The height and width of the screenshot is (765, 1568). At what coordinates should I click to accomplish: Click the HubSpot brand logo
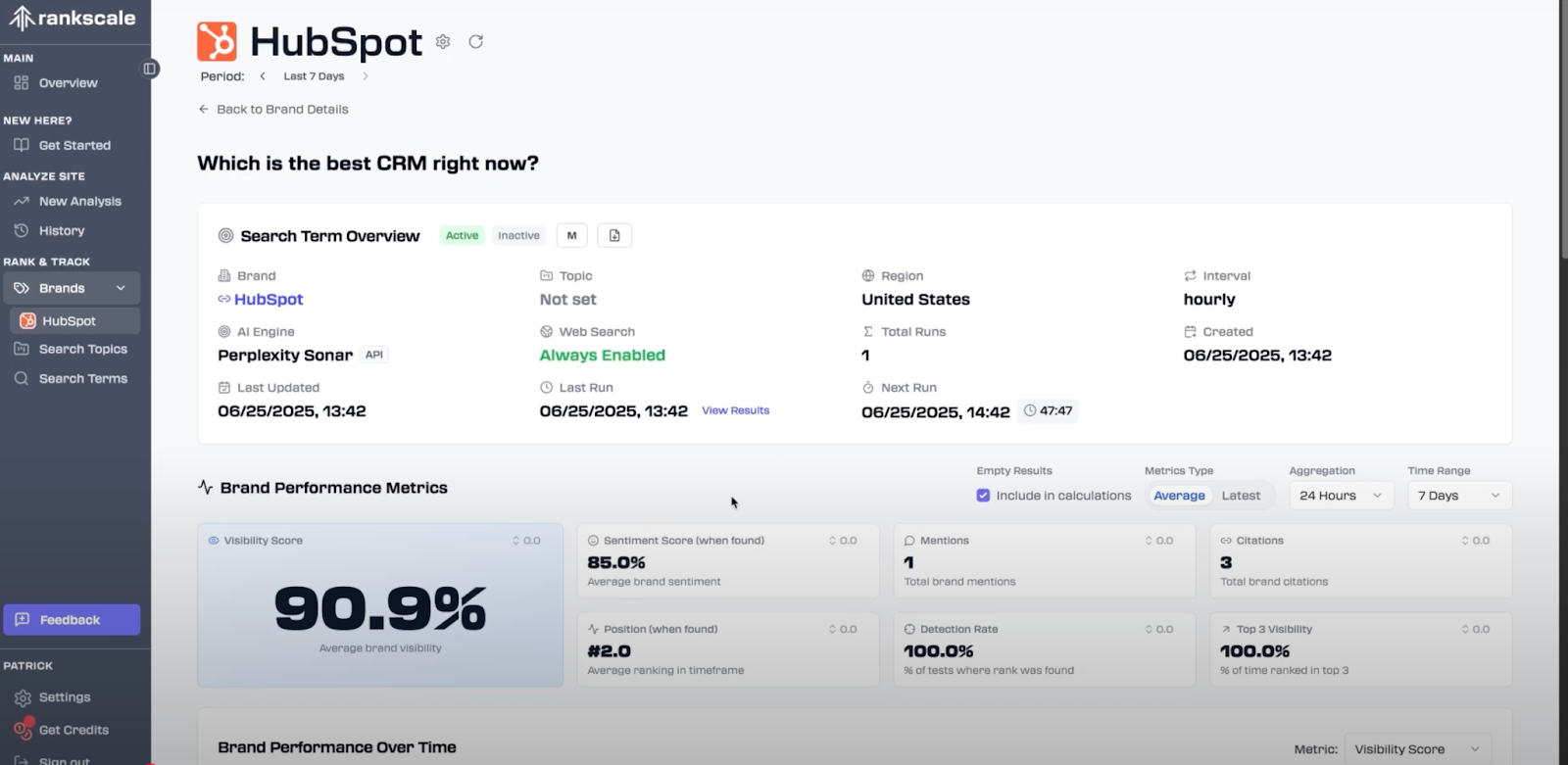pos(217,41)
